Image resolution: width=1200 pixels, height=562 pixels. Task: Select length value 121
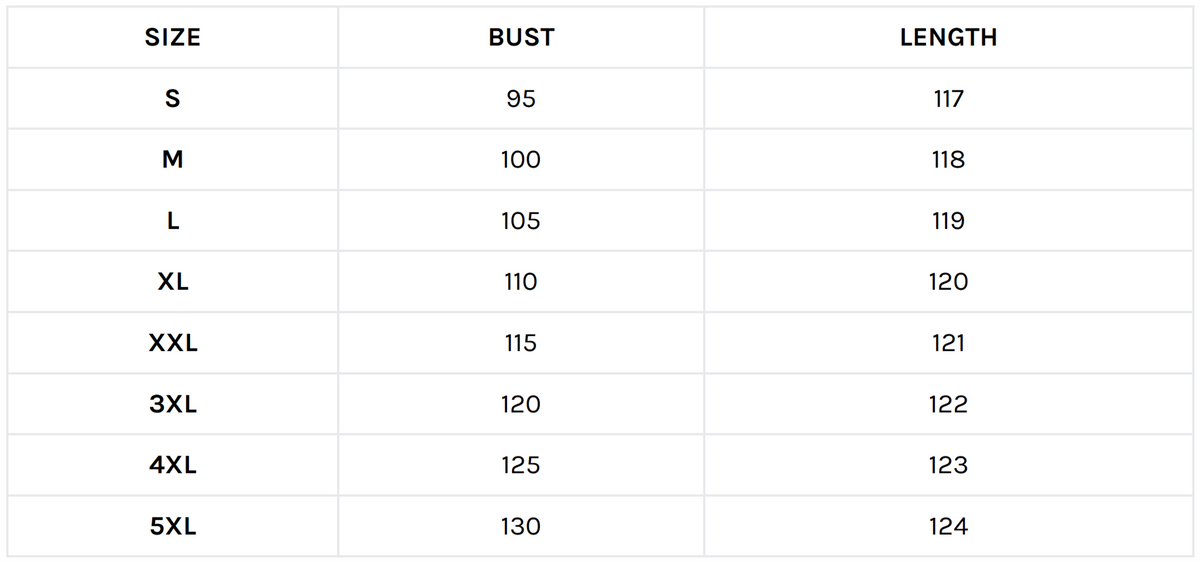[948, 343]
